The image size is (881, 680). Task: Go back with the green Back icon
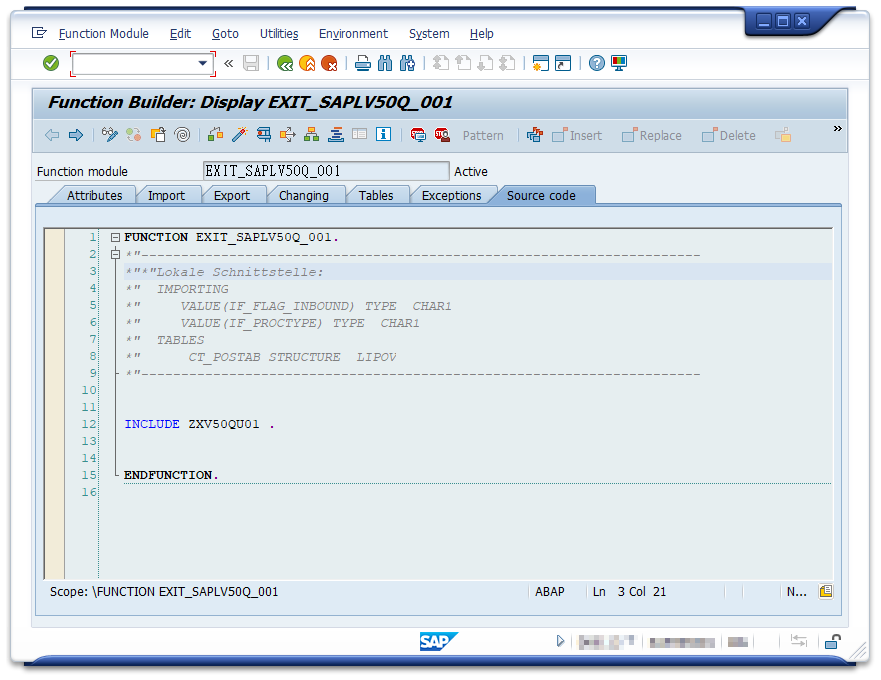pos(285,63)
